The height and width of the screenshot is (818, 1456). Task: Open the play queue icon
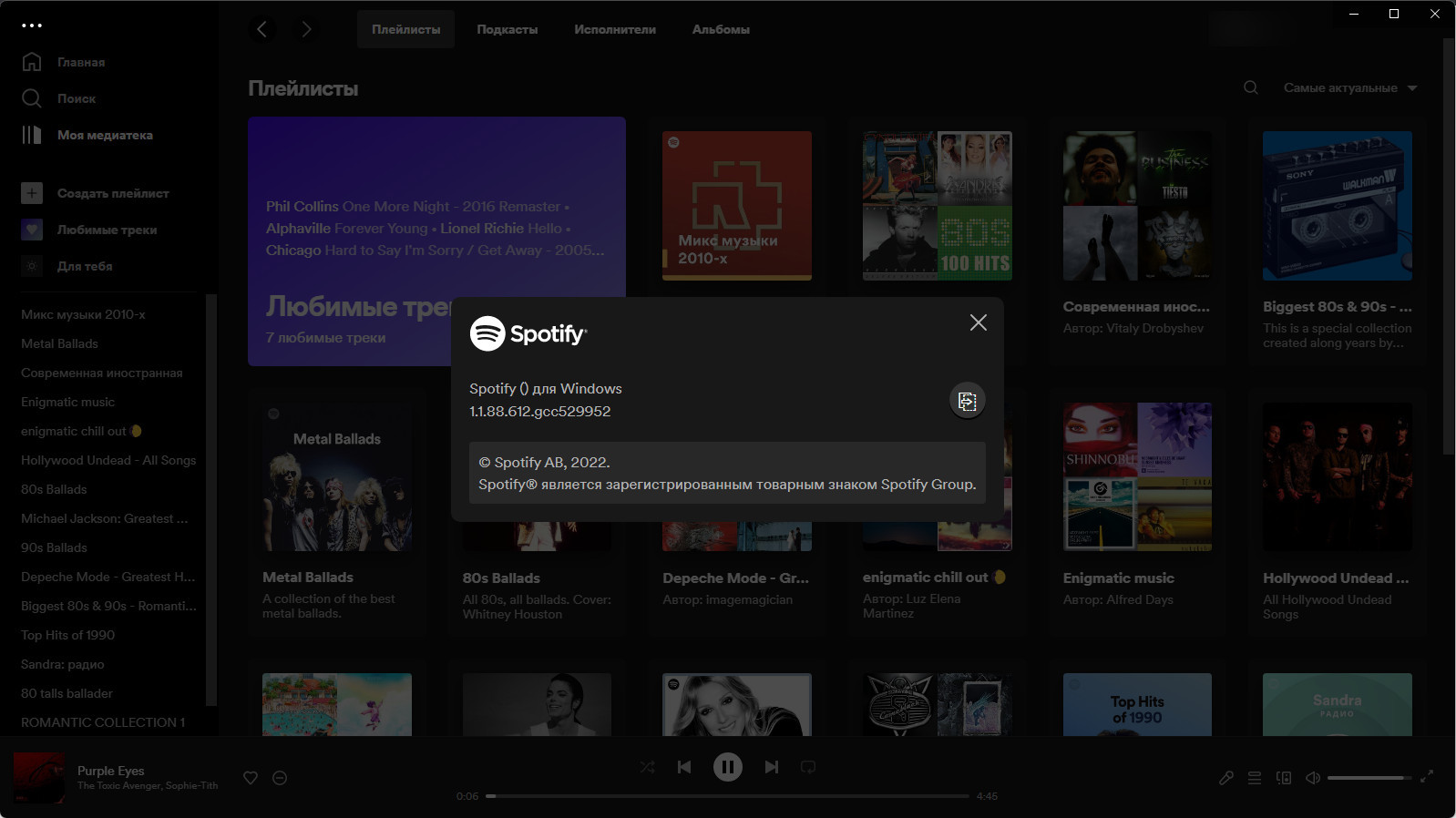click(1255, 778)
